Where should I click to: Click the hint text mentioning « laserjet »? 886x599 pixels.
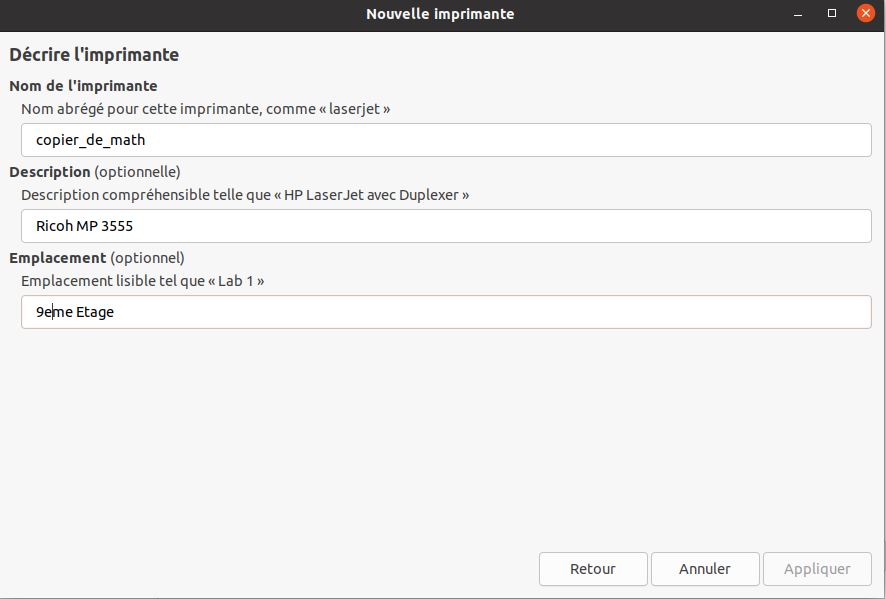(x=206, y=108)
